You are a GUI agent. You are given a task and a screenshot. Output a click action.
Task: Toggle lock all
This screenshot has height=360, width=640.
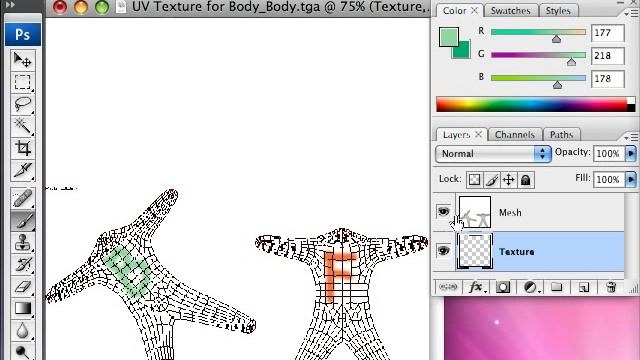(x=526, y=180)
